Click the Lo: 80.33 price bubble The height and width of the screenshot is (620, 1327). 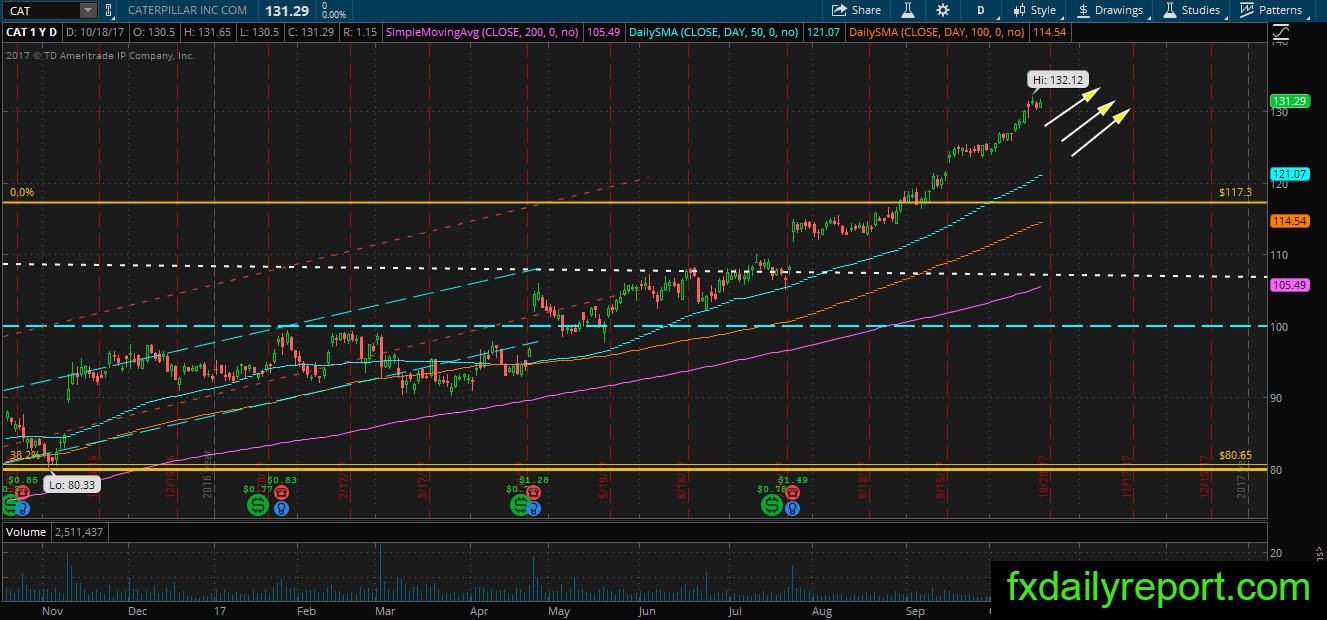tap(71, 483)
